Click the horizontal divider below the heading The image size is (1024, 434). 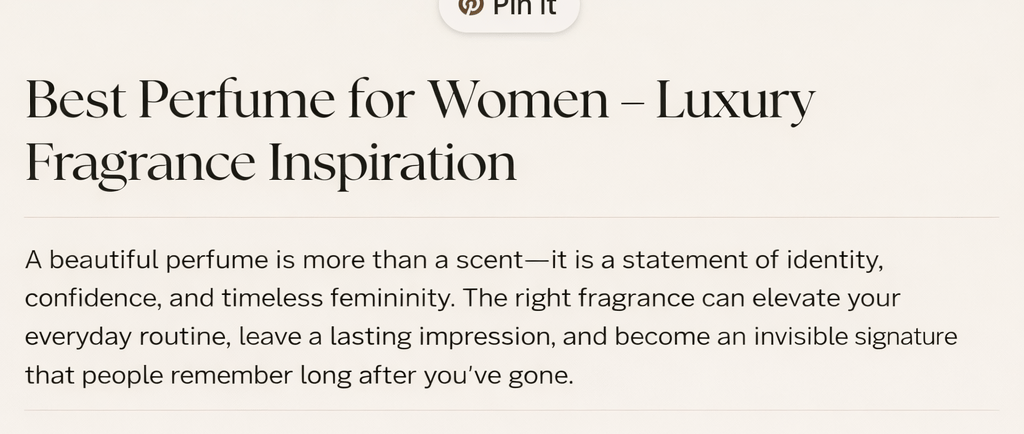(512, 217)
